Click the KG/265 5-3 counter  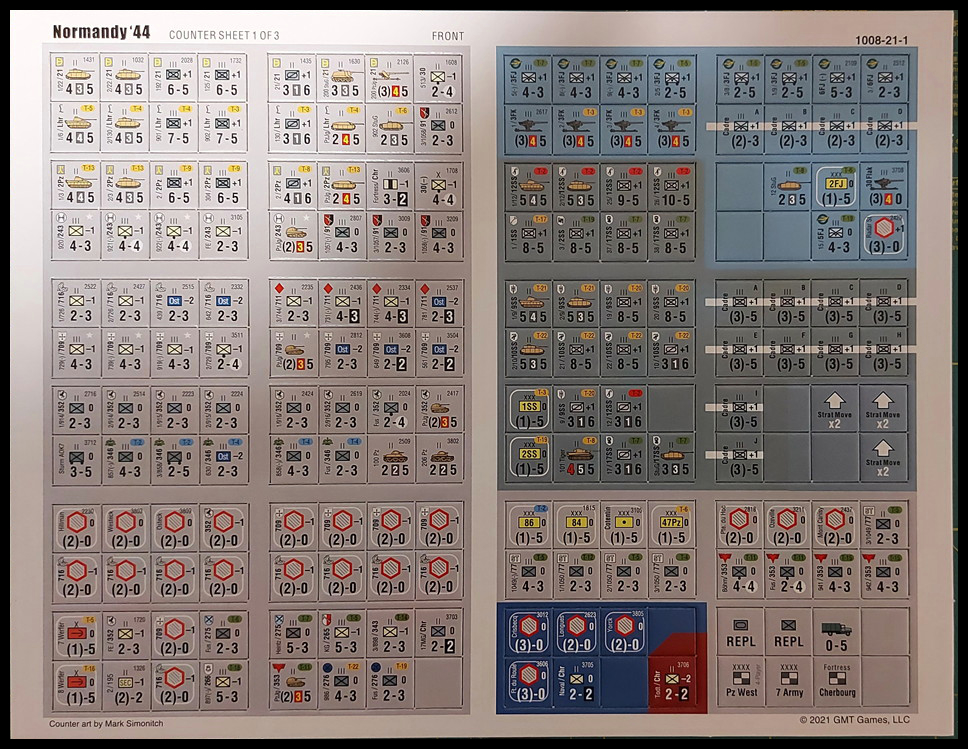coord(342,634)
